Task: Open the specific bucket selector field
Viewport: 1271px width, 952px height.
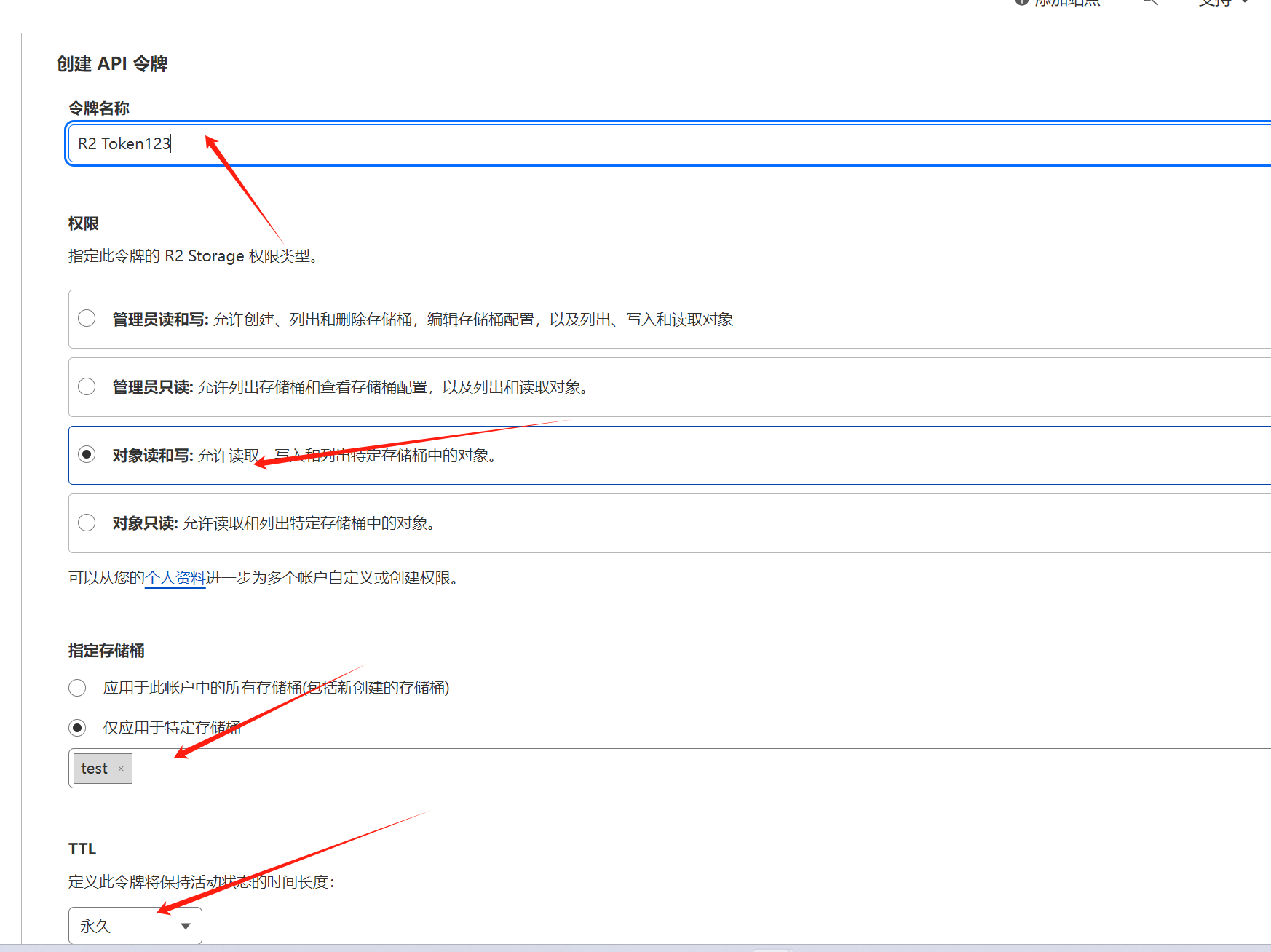Action: click(x=655, y=769)
